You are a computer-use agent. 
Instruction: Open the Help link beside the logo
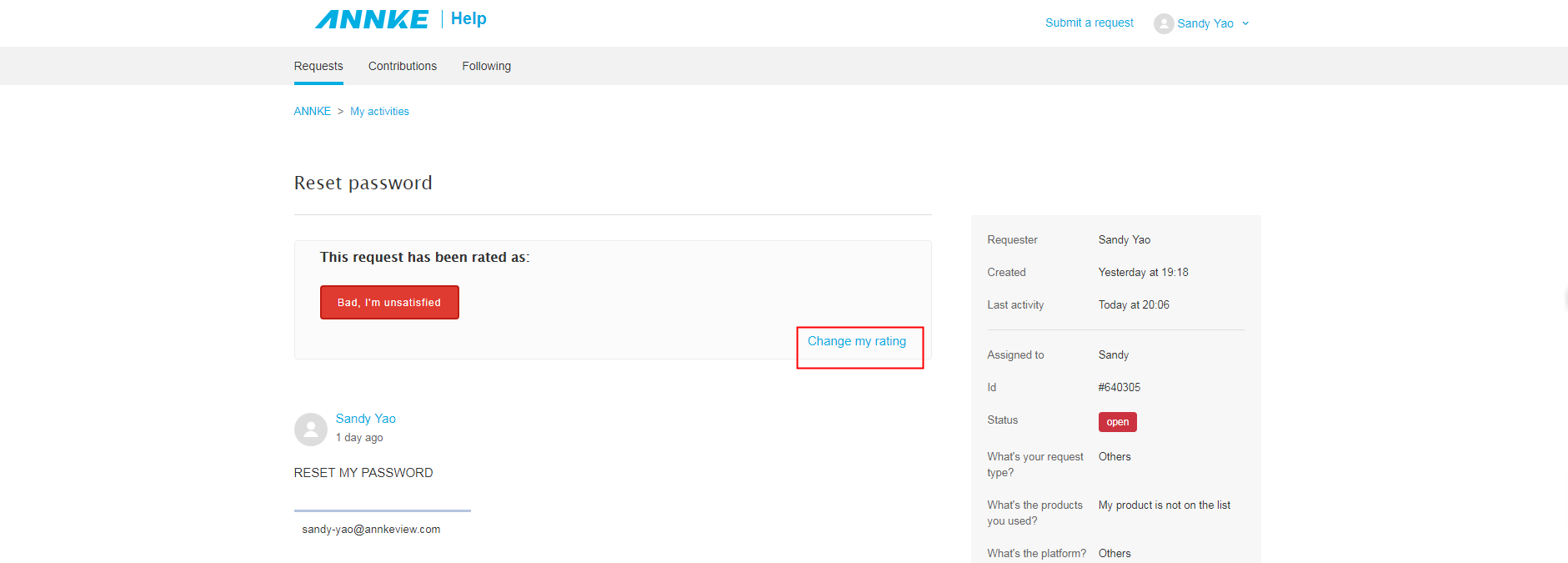click(x=468, y=18)
